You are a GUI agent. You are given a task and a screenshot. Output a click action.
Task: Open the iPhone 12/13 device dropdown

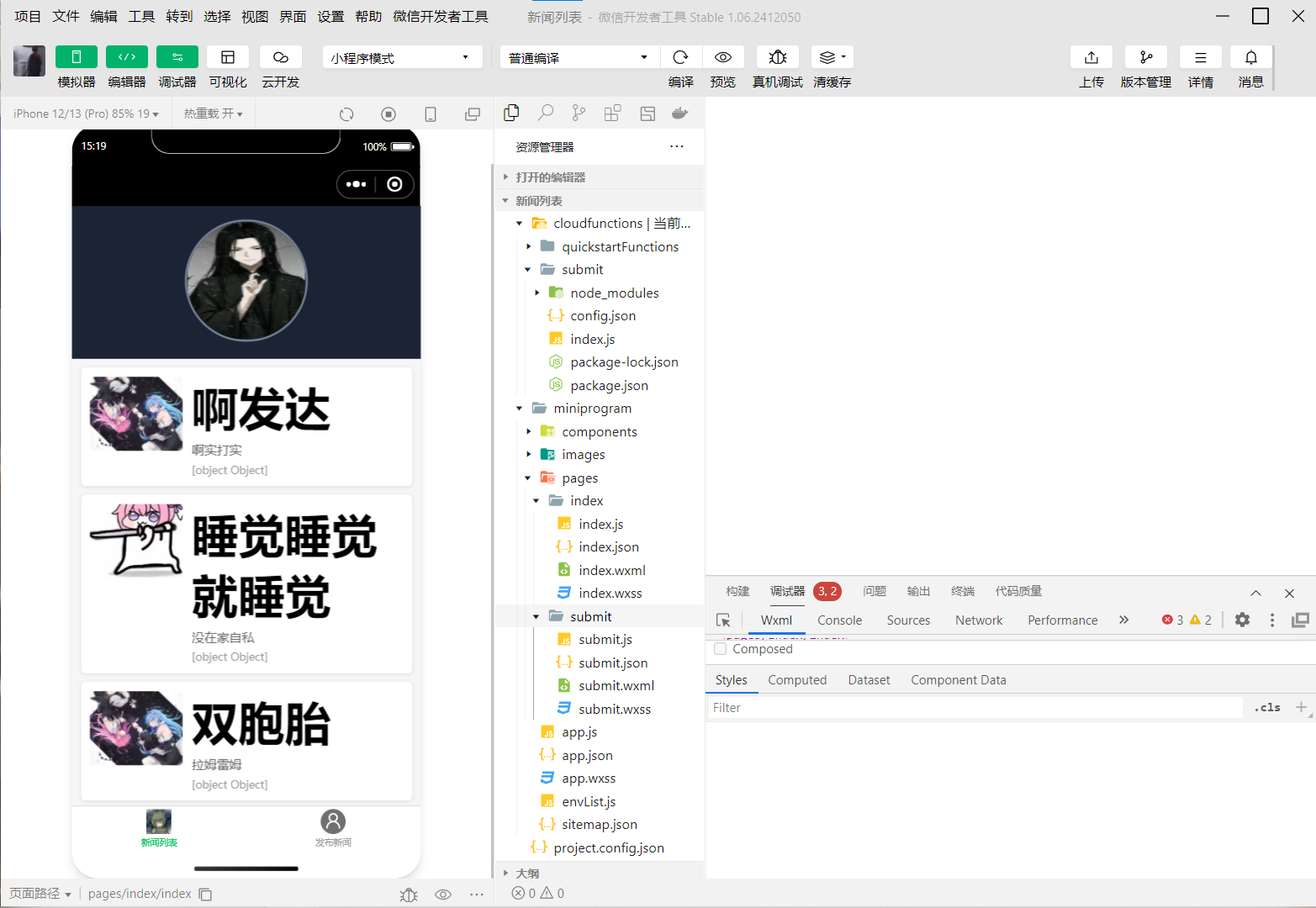pos(86,113)
